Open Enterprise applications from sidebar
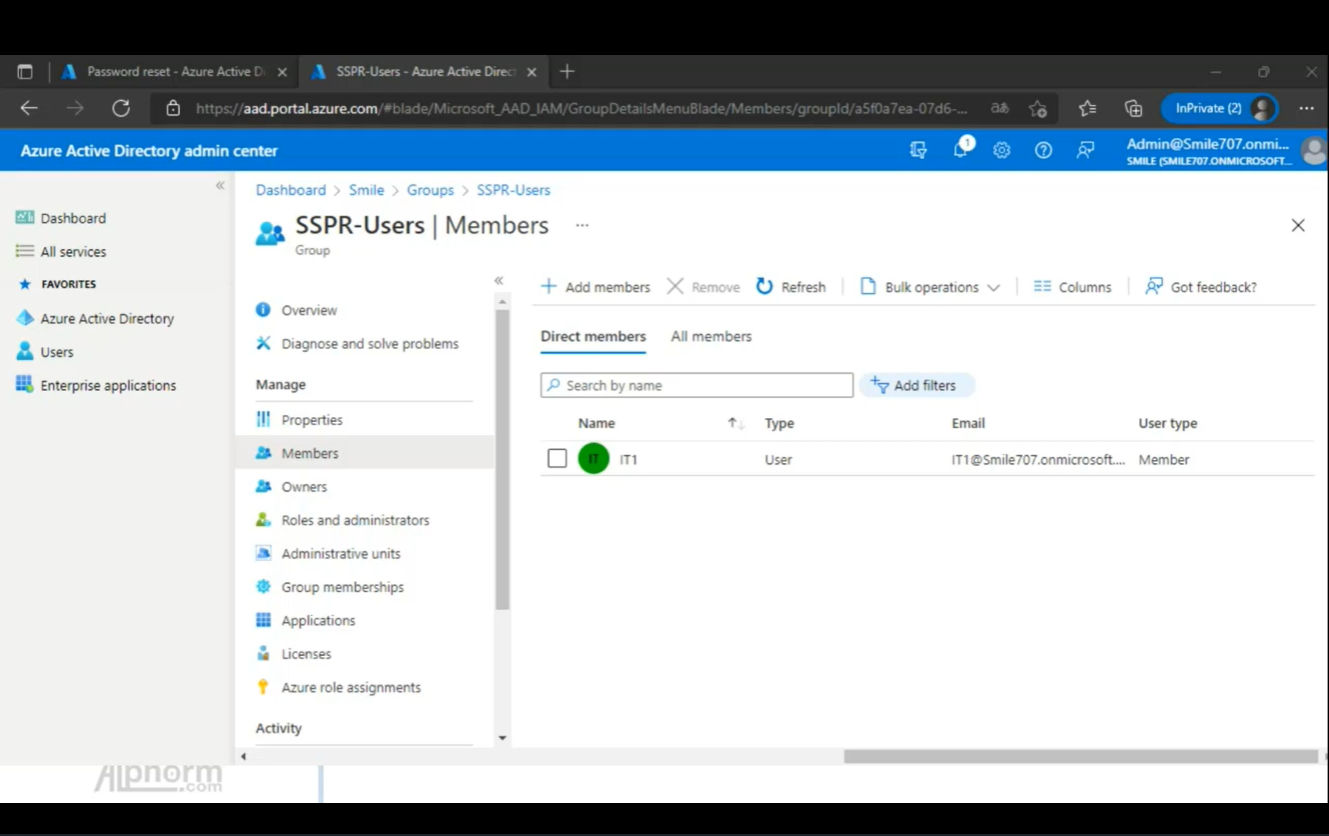The image size is (1329, 836). 109,385
